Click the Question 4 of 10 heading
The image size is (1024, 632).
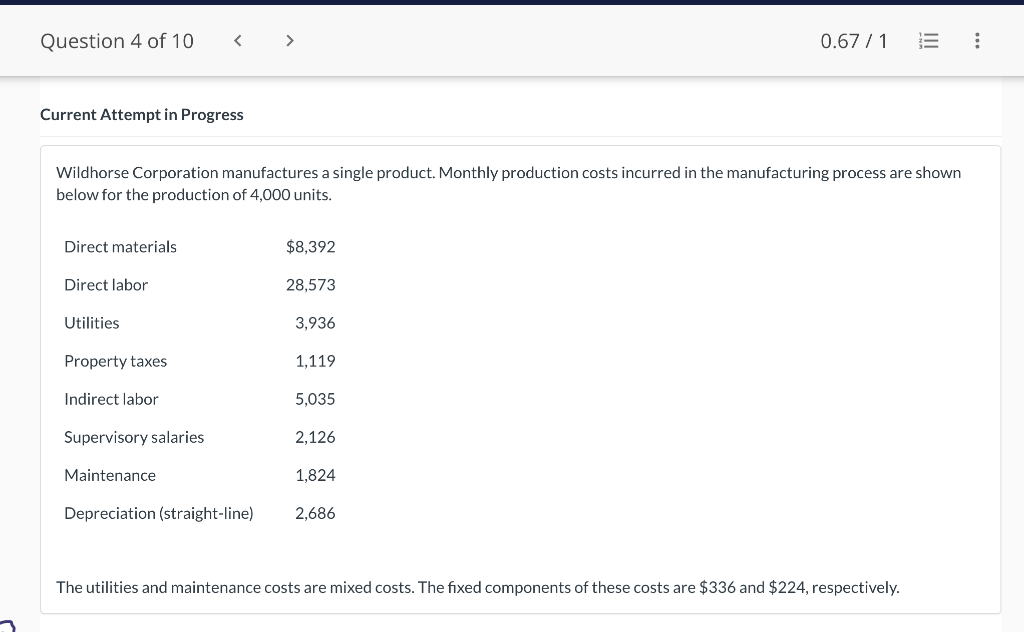[117, 41]
